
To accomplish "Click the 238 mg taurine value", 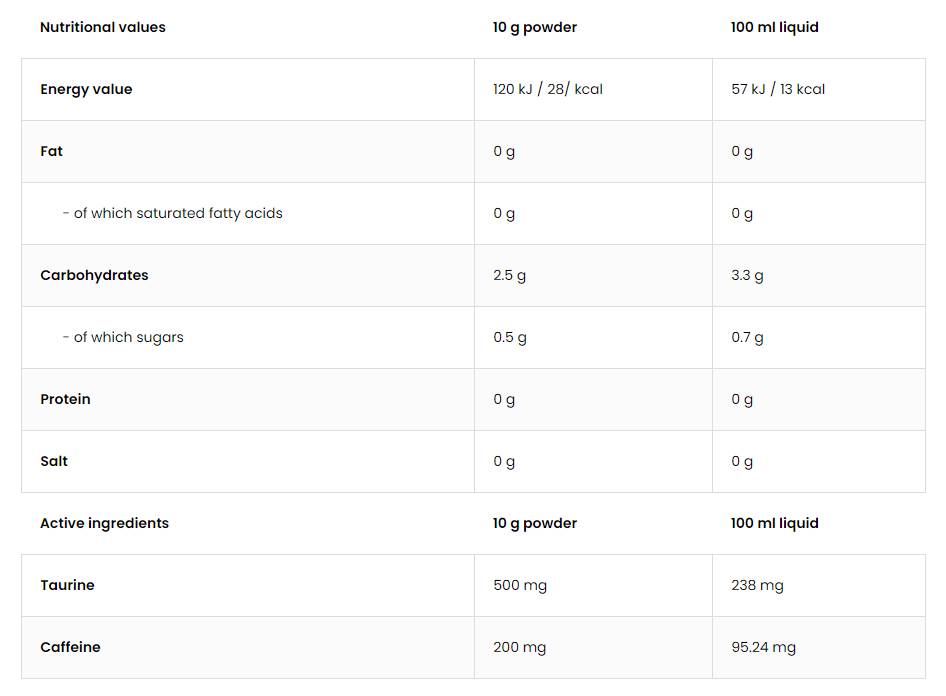I will tap(757, 585).
